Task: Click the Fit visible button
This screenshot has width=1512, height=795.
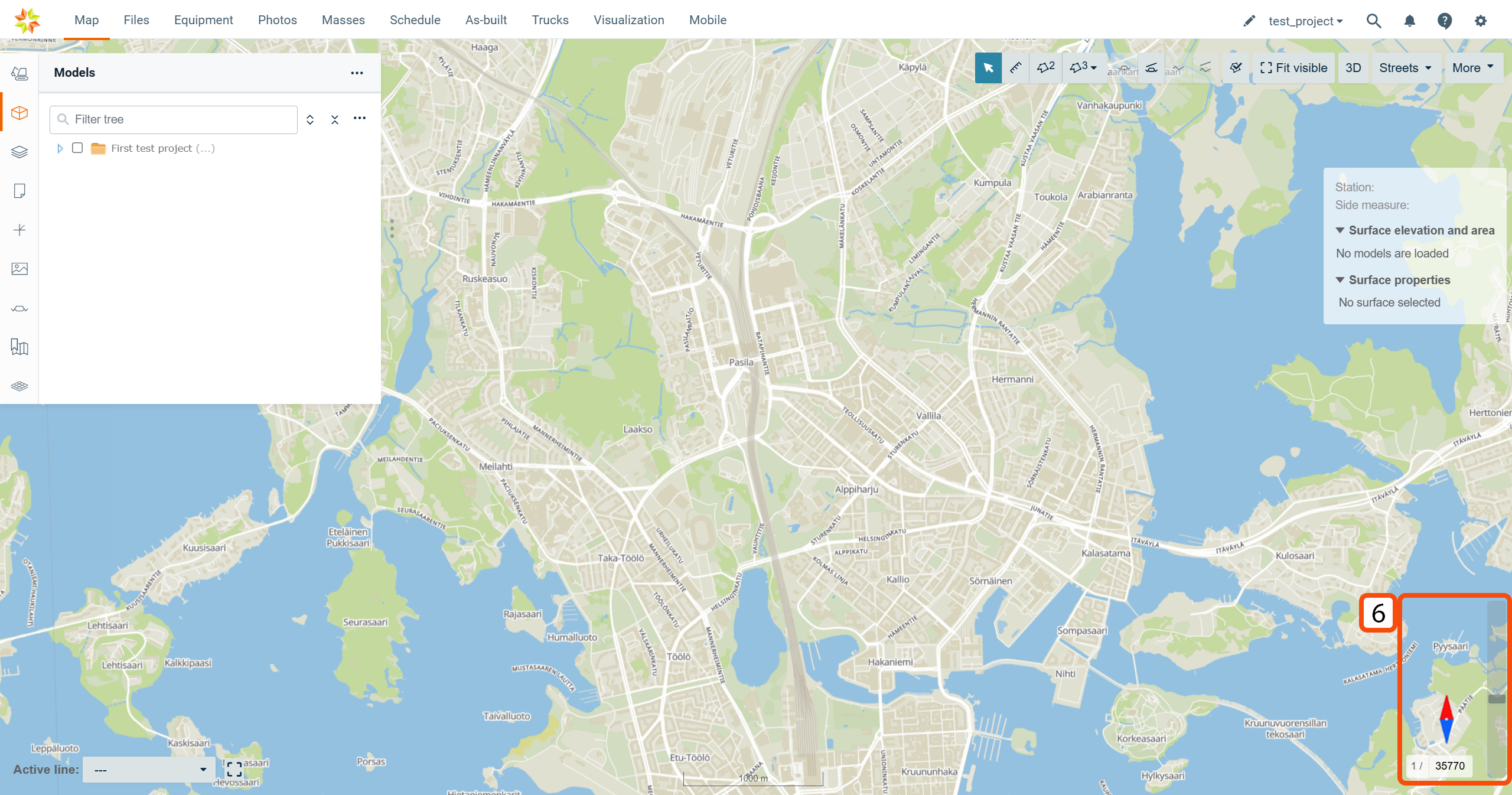Action: click(x=1293, y=68)
